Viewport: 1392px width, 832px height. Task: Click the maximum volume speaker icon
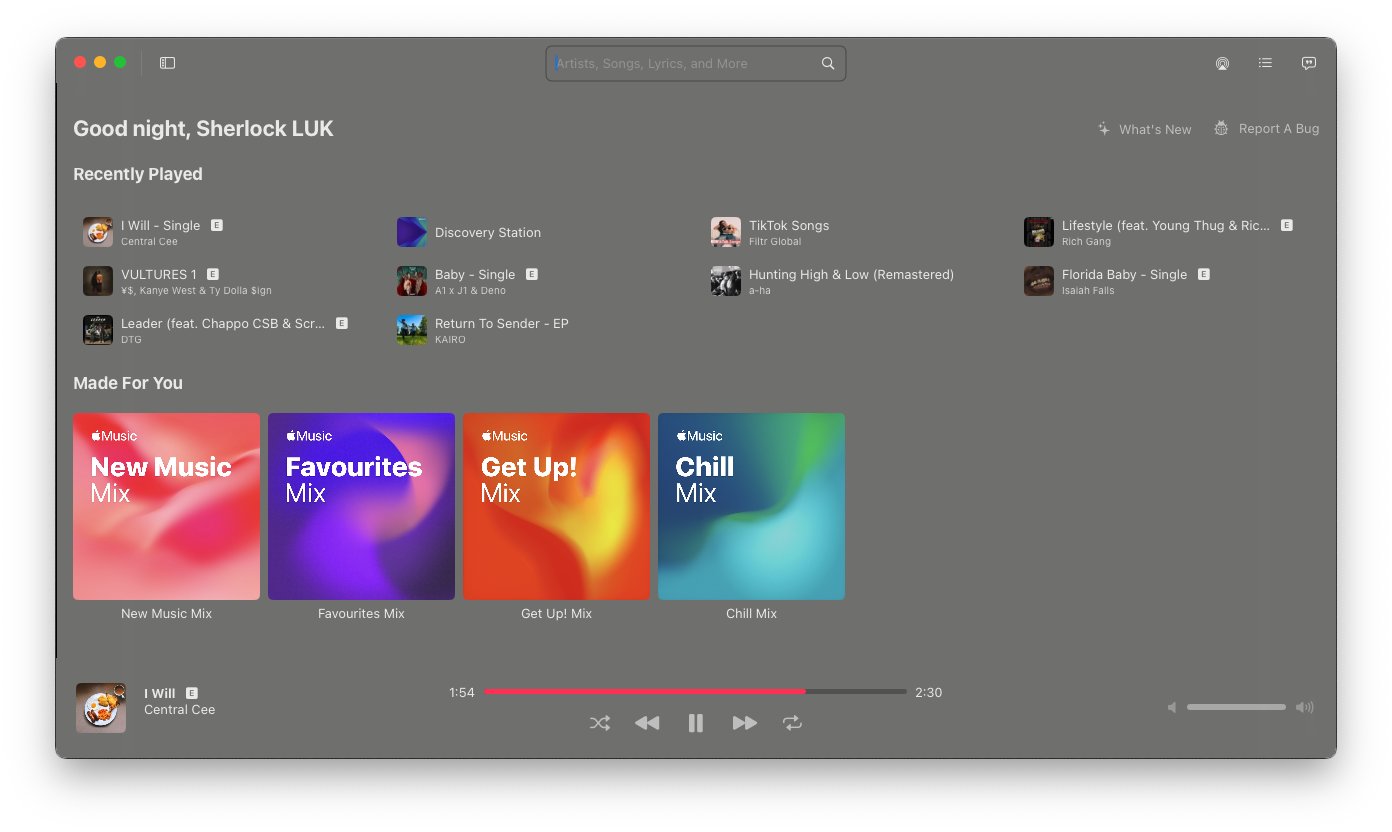(1304, 708)
